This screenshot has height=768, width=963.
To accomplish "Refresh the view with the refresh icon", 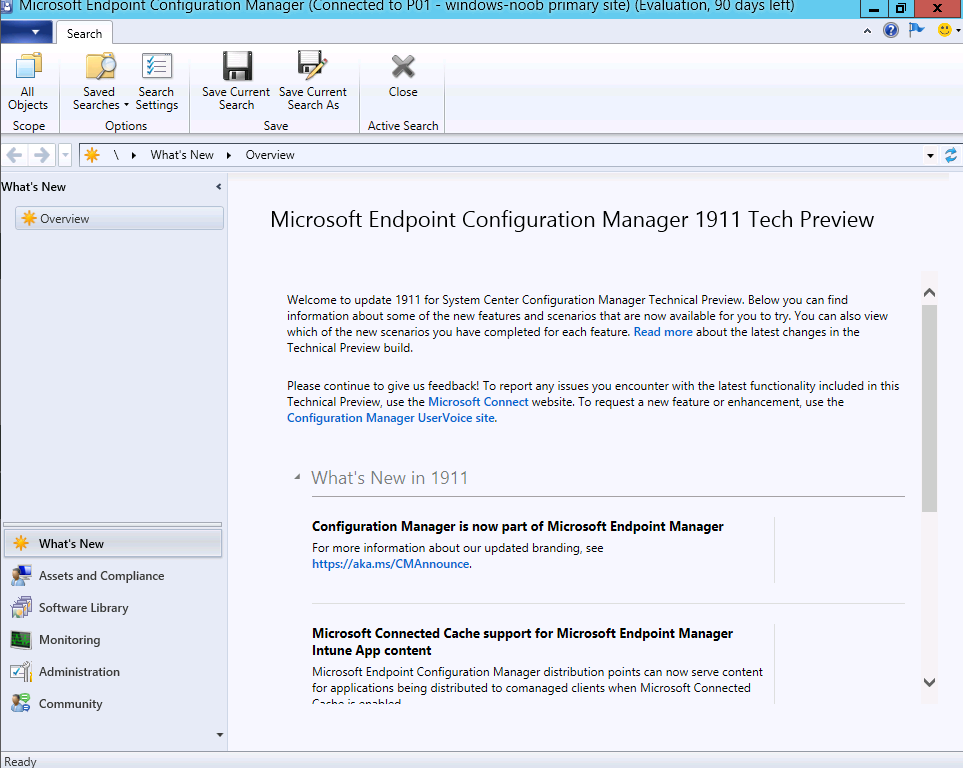I will click(x=950, y=155).
